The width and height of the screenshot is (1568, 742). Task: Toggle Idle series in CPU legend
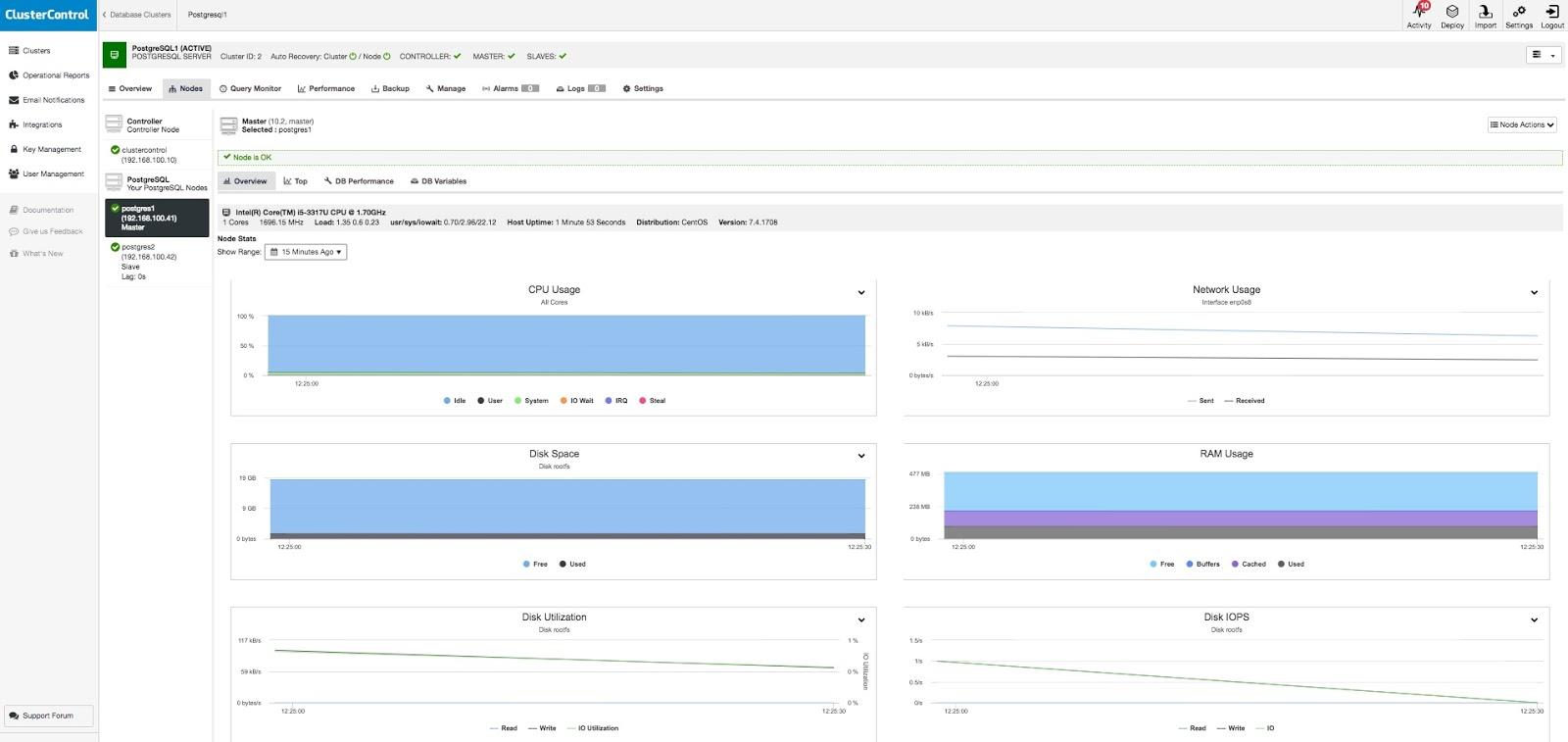(x=455, y=401)
